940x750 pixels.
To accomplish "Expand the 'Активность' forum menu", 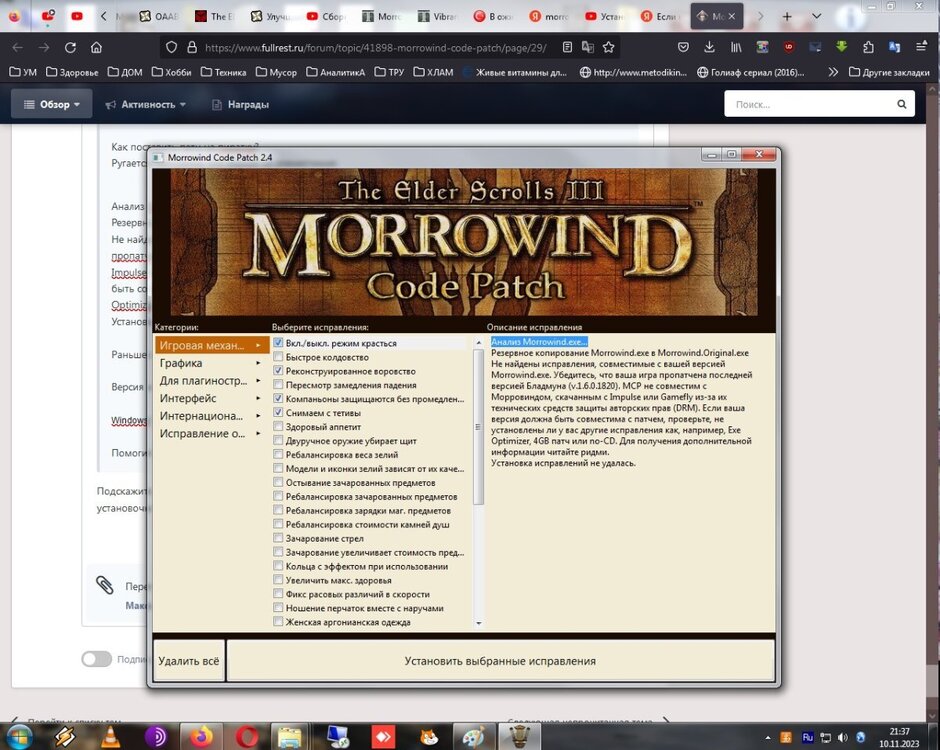I will [x=146, y=104].
